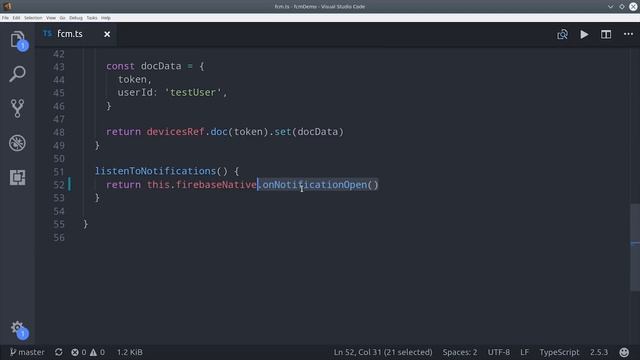Screen dimensions: 640x360
Task: Change indentation via Spaces: 2
Action: coord(460,352)
